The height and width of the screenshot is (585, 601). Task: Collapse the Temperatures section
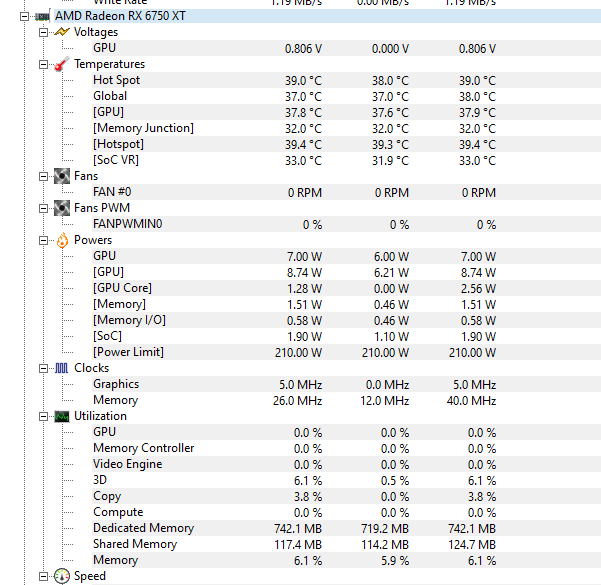(43, 64)
